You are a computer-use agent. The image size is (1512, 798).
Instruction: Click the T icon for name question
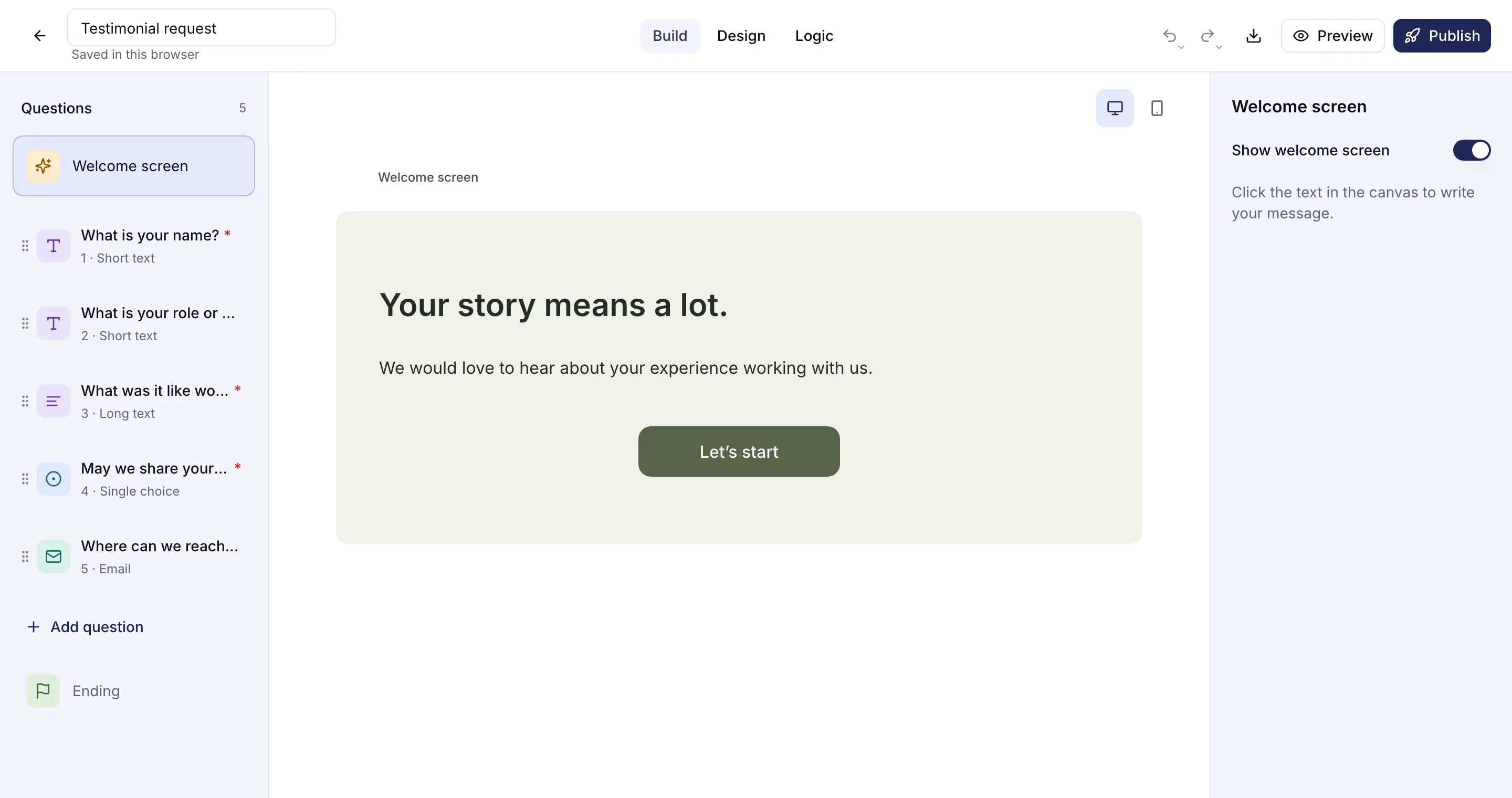[x=54, y=246]
